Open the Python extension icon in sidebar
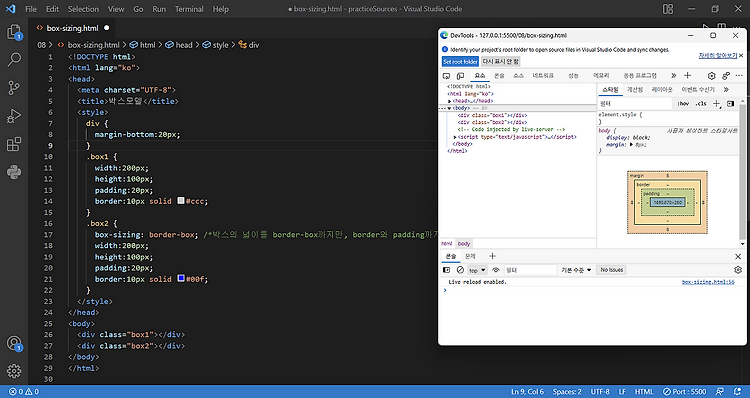Viewport: 750px width, 398px height. [x=14, y=172]
